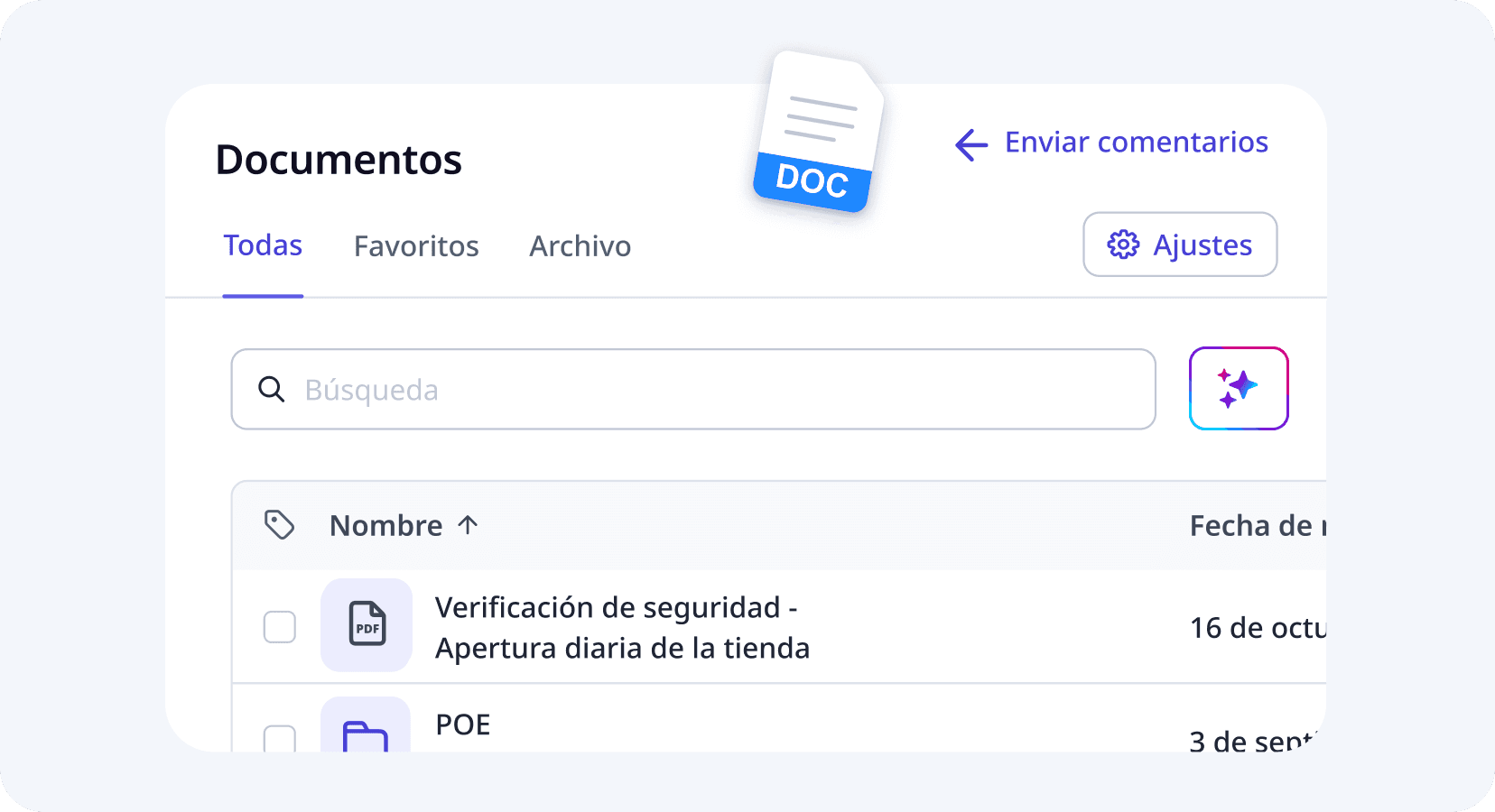This screenshot has width=1495, height=812.
Task: Select the Todas tab
Action: 263,245
